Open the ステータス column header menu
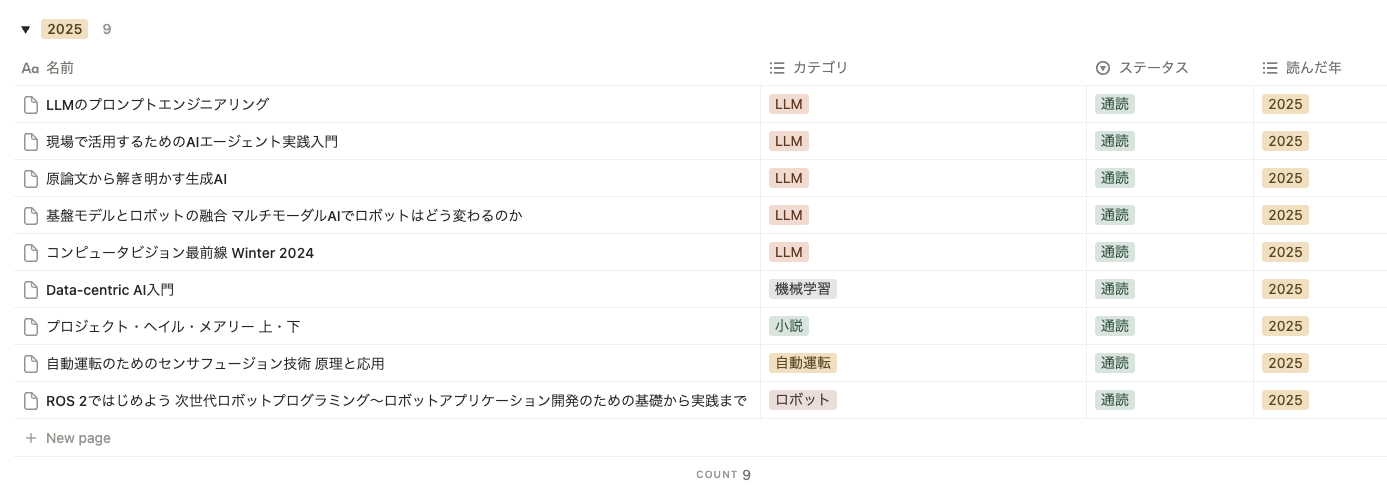This screenshot has height=497, width=1387. click(1152, 68)
